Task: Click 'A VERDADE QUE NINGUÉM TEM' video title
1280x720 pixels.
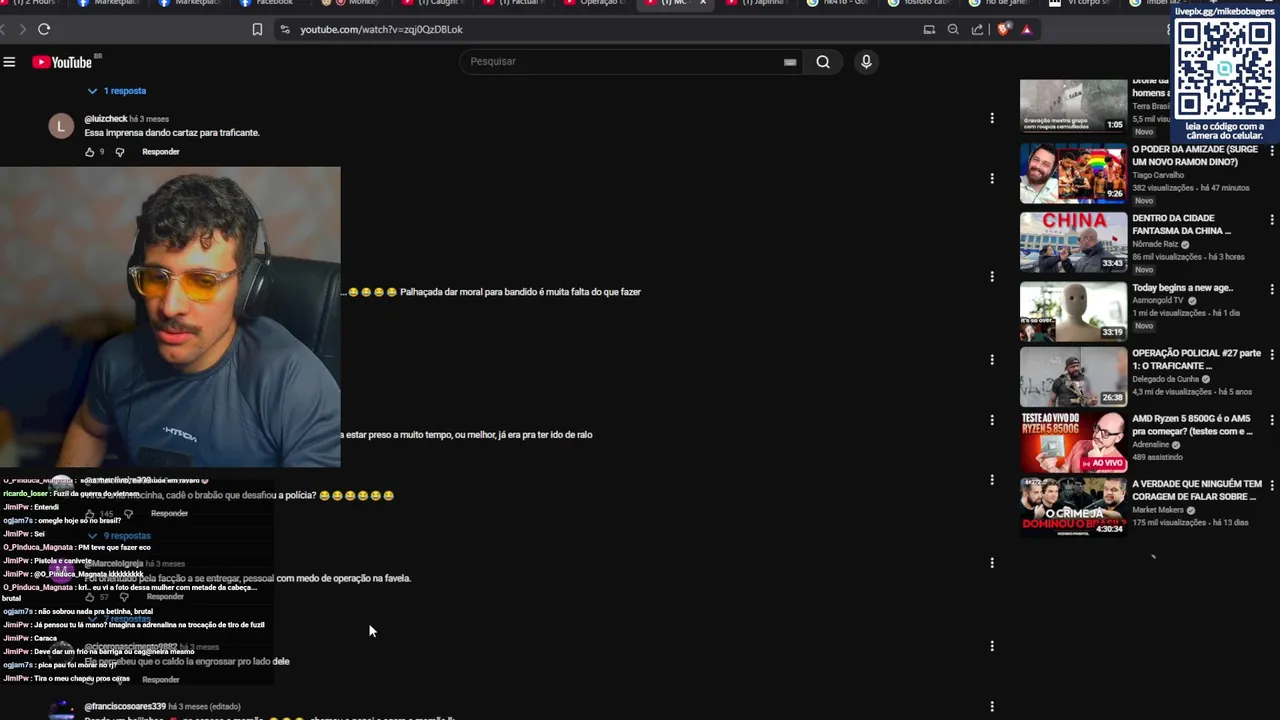Action: pos(1197,490)
